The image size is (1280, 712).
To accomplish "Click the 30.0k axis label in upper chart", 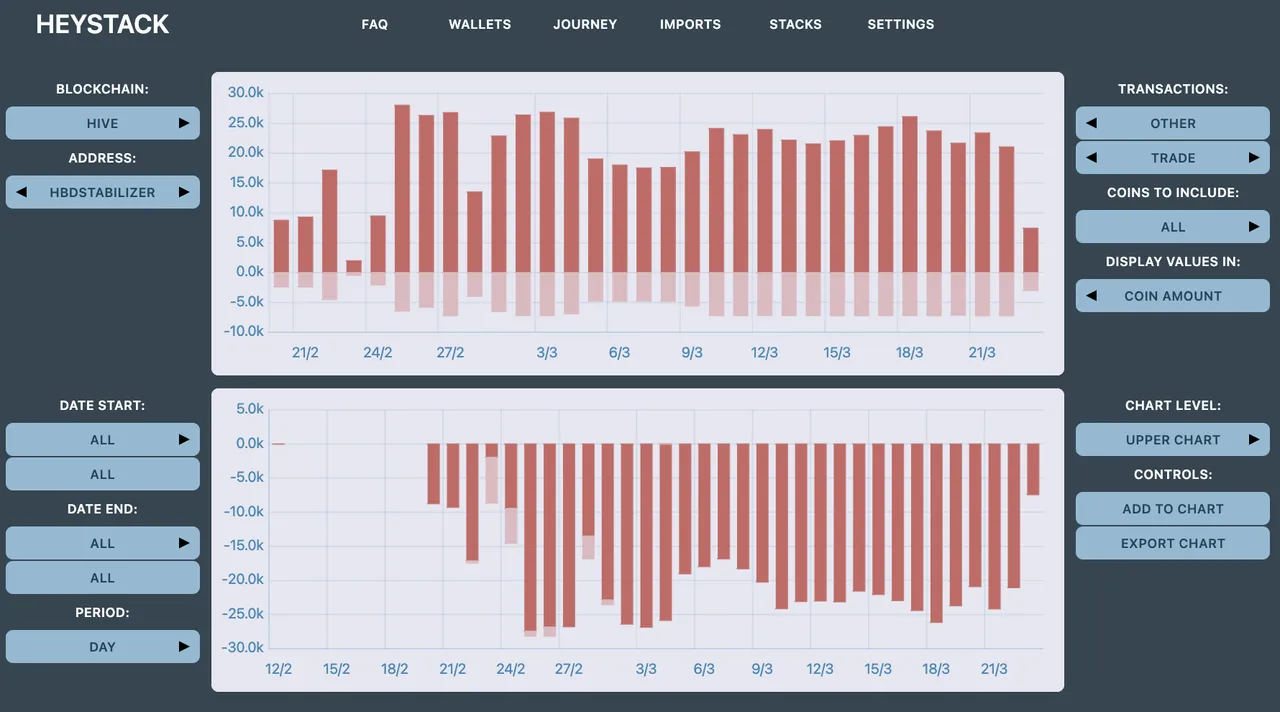I will point(245,92).
